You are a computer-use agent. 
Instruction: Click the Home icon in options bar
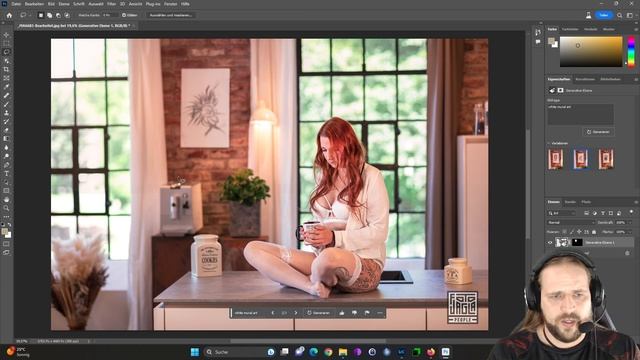pyautogui.click(x=9, y=15)
